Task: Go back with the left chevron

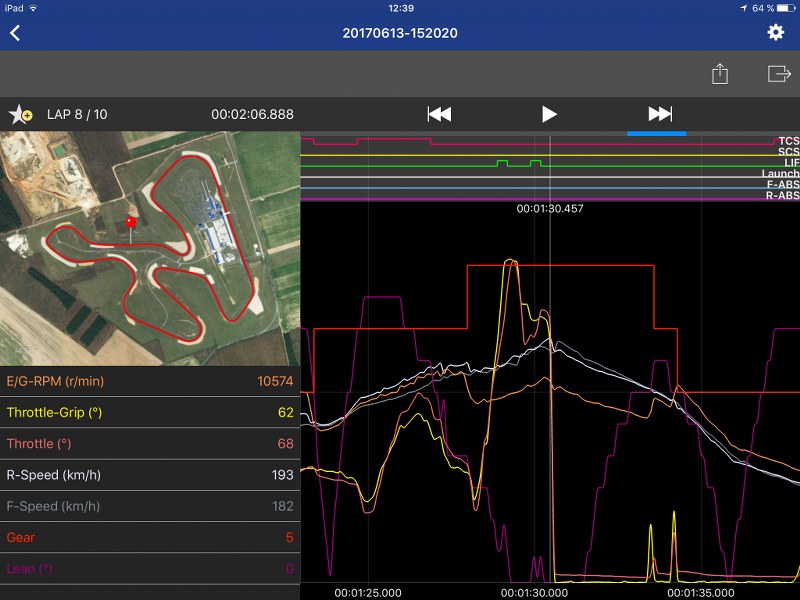Action: click(15, 33)
